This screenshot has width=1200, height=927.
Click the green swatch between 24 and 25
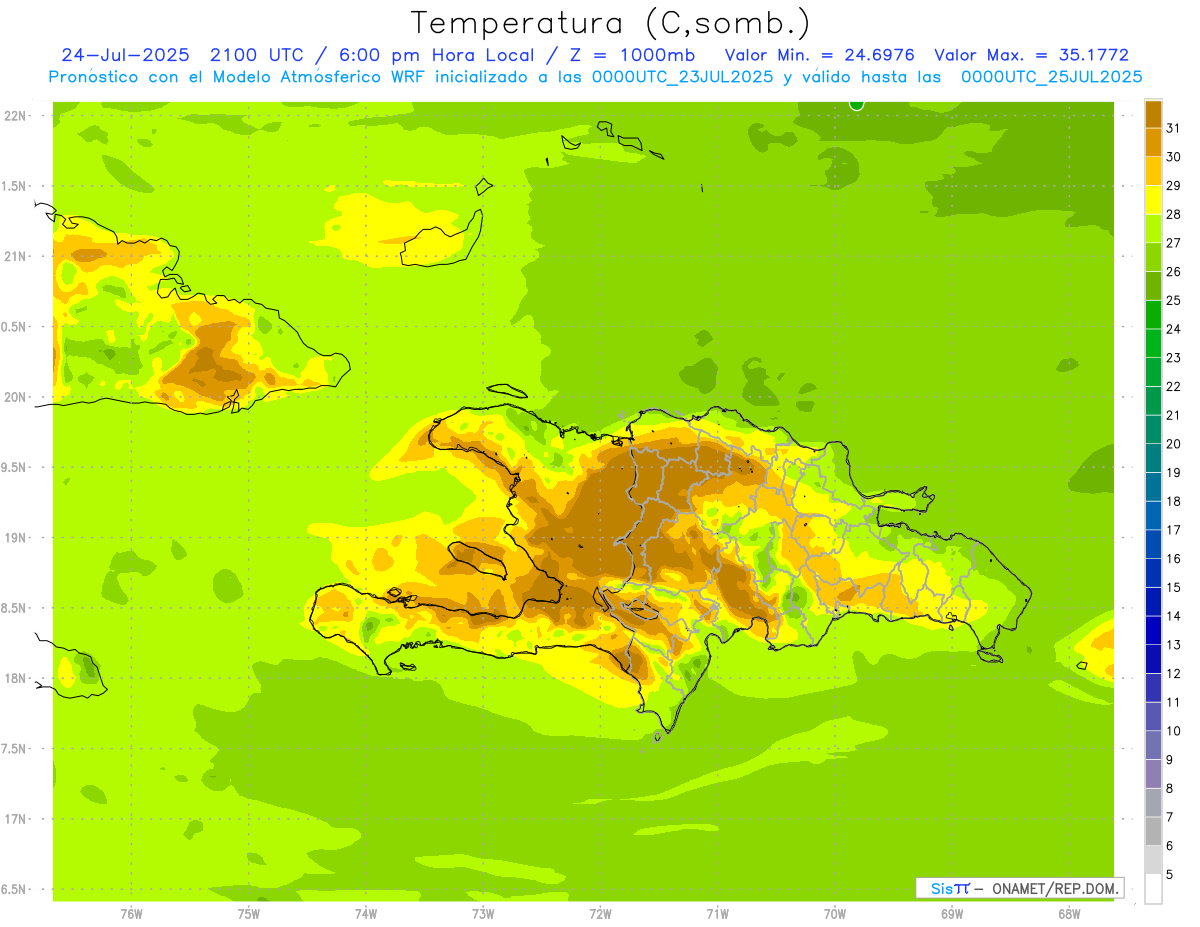click(1153, 315)
